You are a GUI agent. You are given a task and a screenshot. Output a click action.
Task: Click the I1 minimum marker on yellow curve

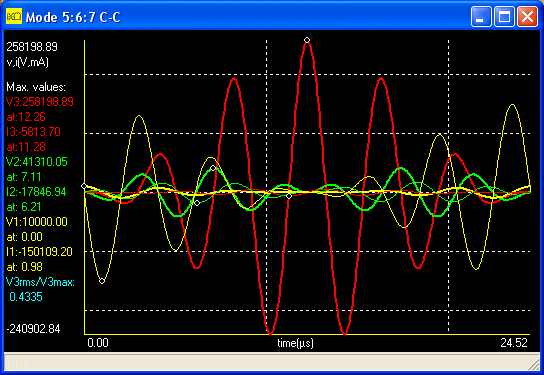tap(102, 281)
